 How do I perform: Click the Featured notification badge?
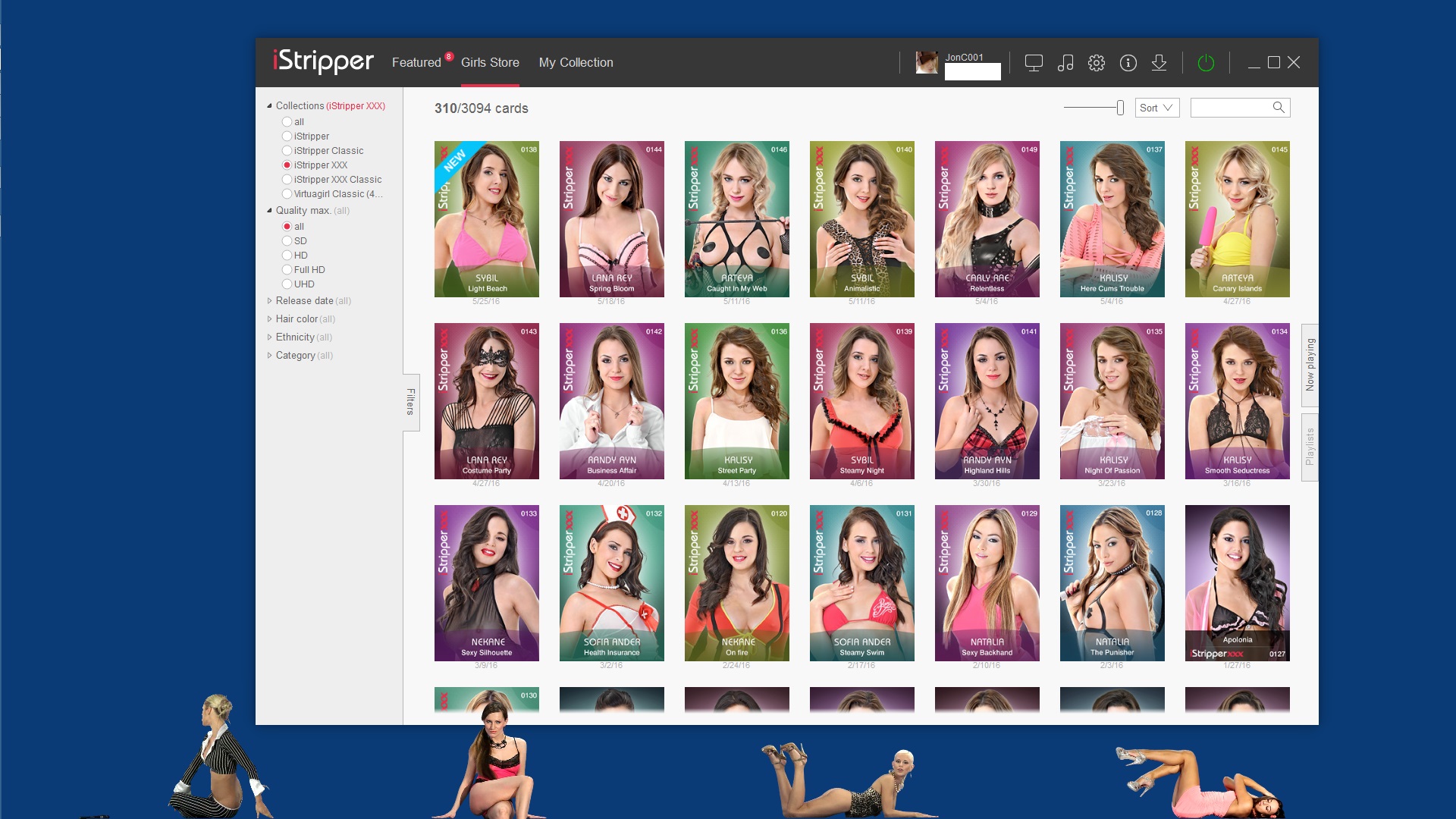pos(449,56)
